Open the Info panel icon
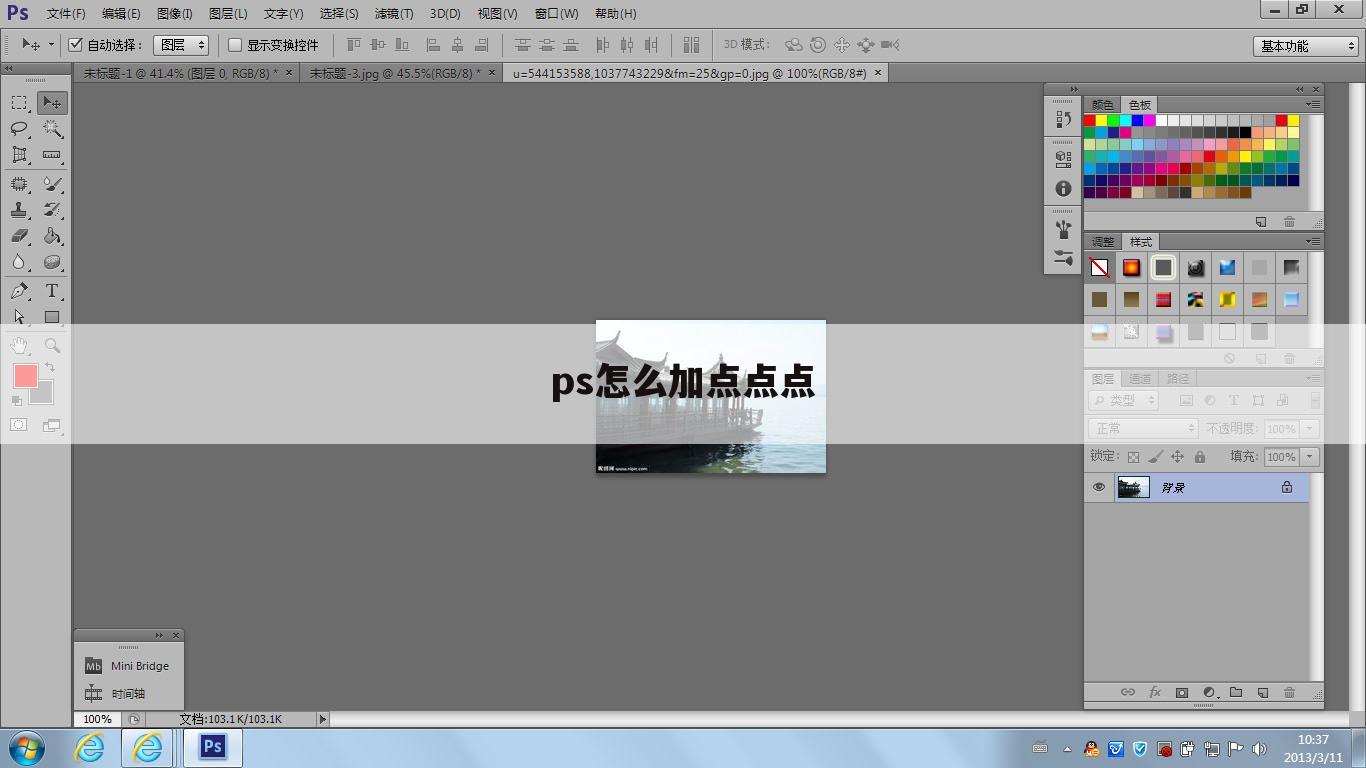 click(1063, 188)
